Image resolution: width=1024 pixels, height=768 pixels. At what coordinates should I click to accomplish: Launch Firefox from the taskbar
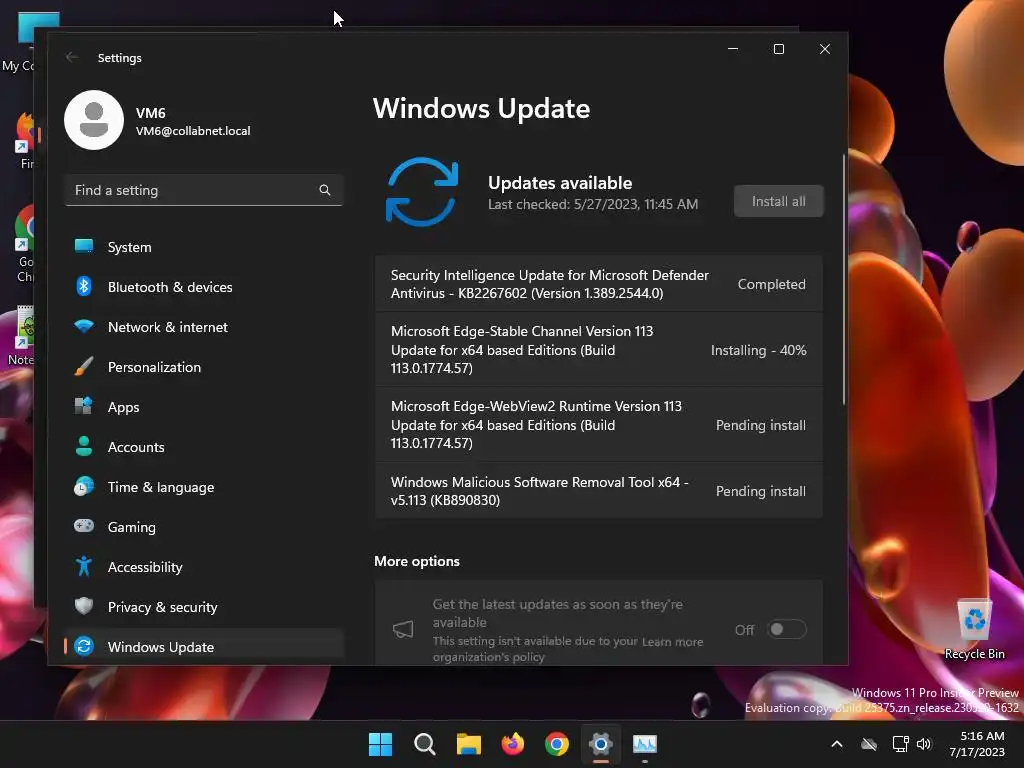click(x=513, y=744)
